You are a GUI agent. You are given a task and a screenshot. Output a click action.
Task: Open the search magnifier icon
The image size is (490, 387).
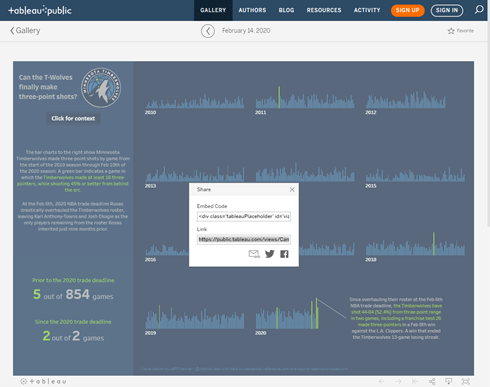coord(479,10)
